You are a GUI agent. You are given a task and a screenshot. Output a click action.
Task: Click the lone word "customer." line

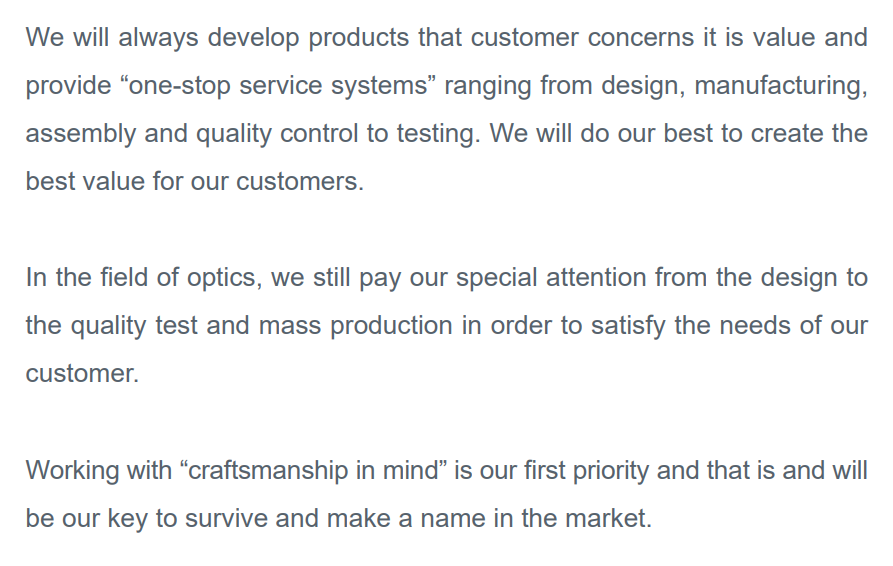point(82,373)
